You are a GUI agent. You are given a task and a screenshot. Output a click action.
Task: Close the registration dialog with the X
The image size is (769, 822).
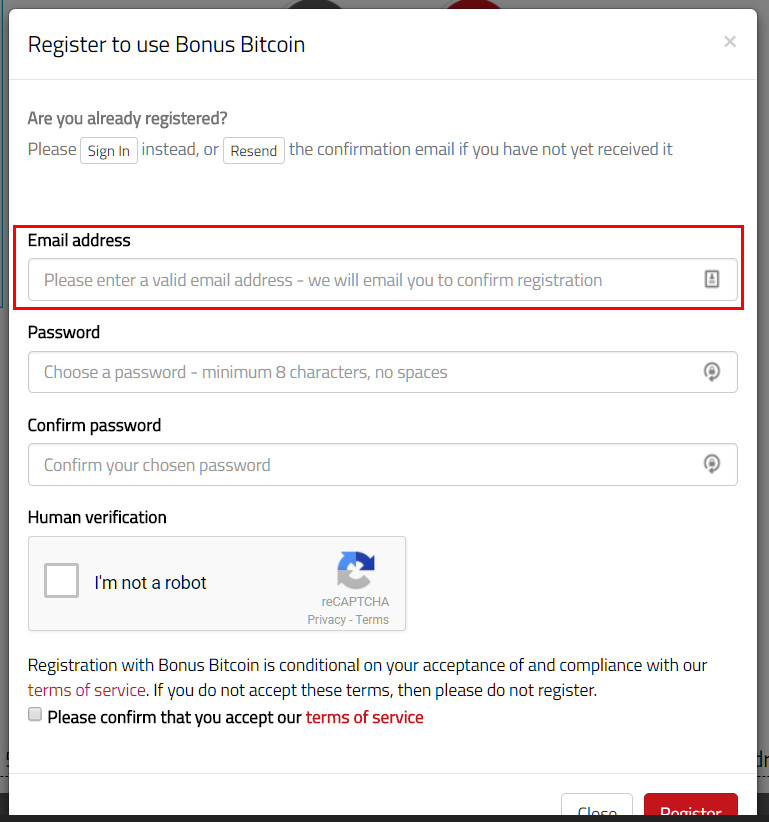point(730,41)
